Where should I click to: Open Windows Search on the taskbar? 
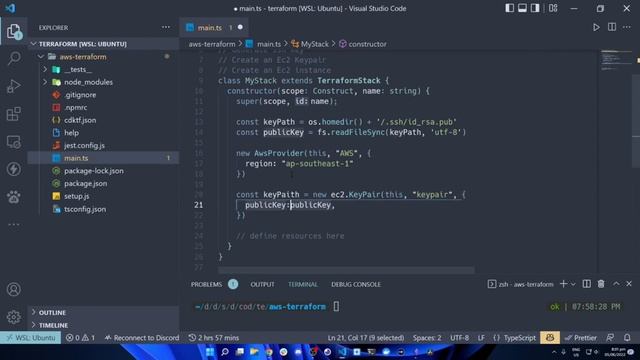click(x=225, y=352)
